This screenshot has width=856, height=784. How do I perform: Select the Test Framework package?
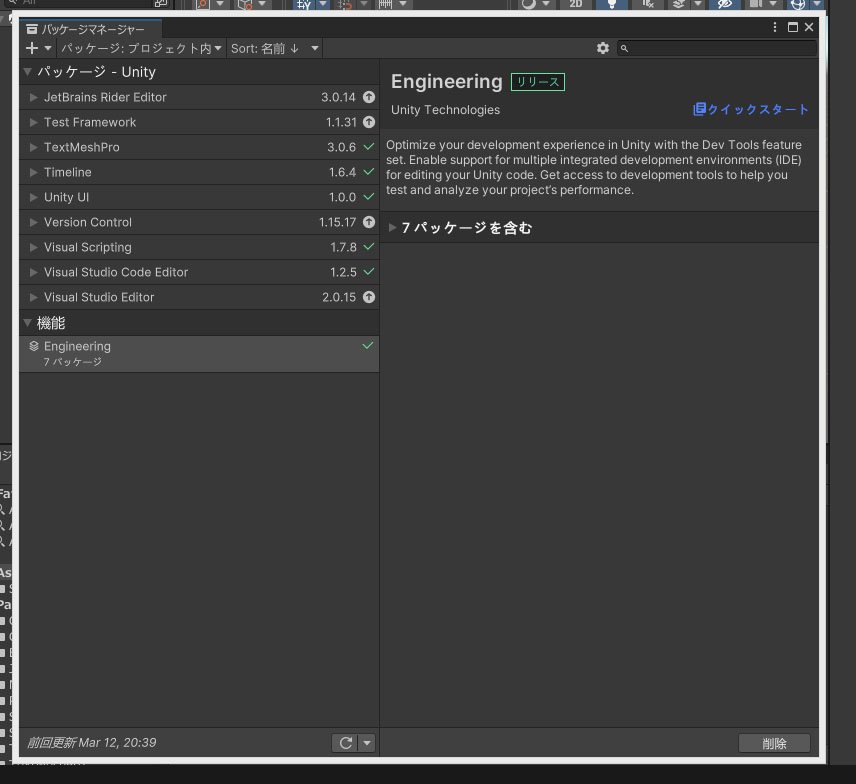(x=199, y=122)
